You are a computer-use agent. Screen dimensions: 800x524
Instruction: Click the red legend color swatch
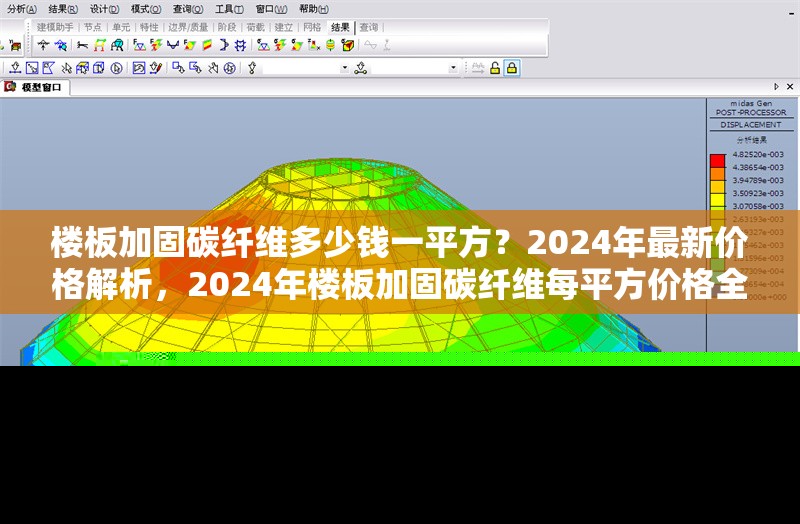pos(717,161)
